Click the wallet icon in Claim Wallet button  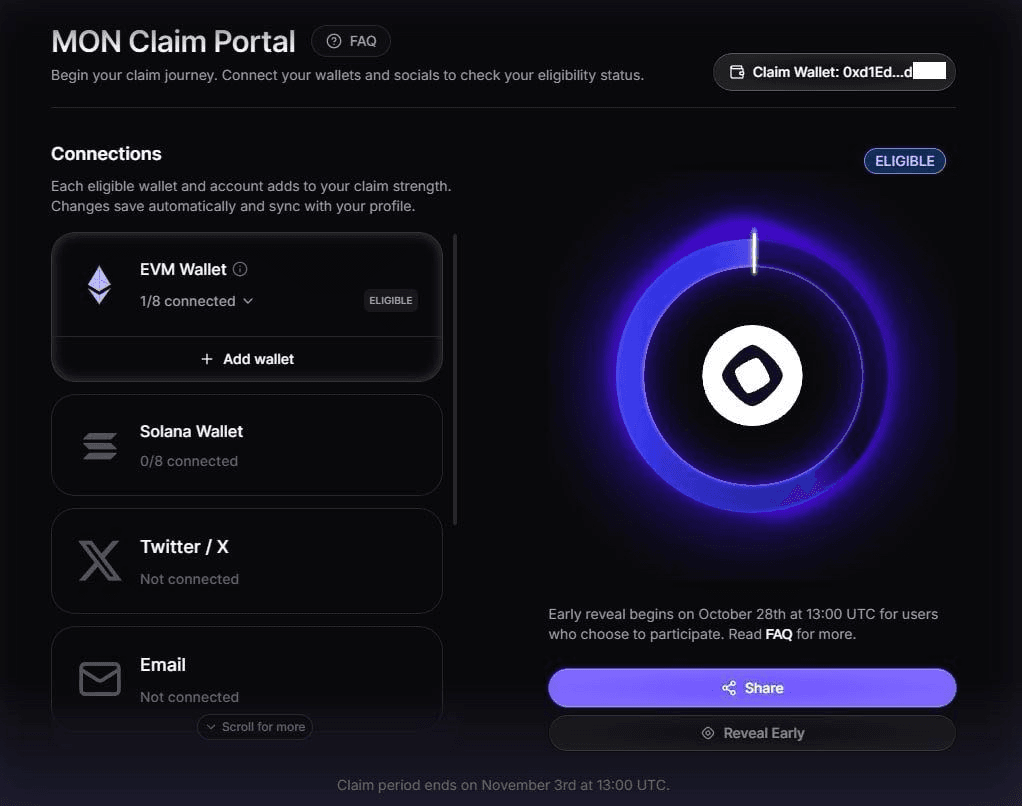[x=737, y=72]
